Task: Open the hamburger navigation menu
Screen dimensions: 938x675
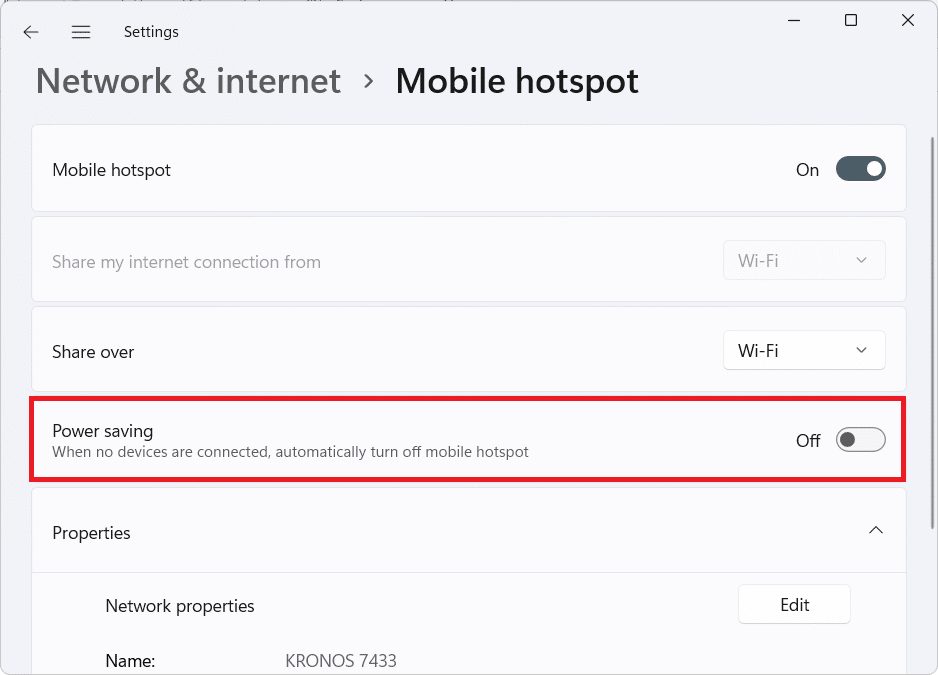Action: pos(81,32)
